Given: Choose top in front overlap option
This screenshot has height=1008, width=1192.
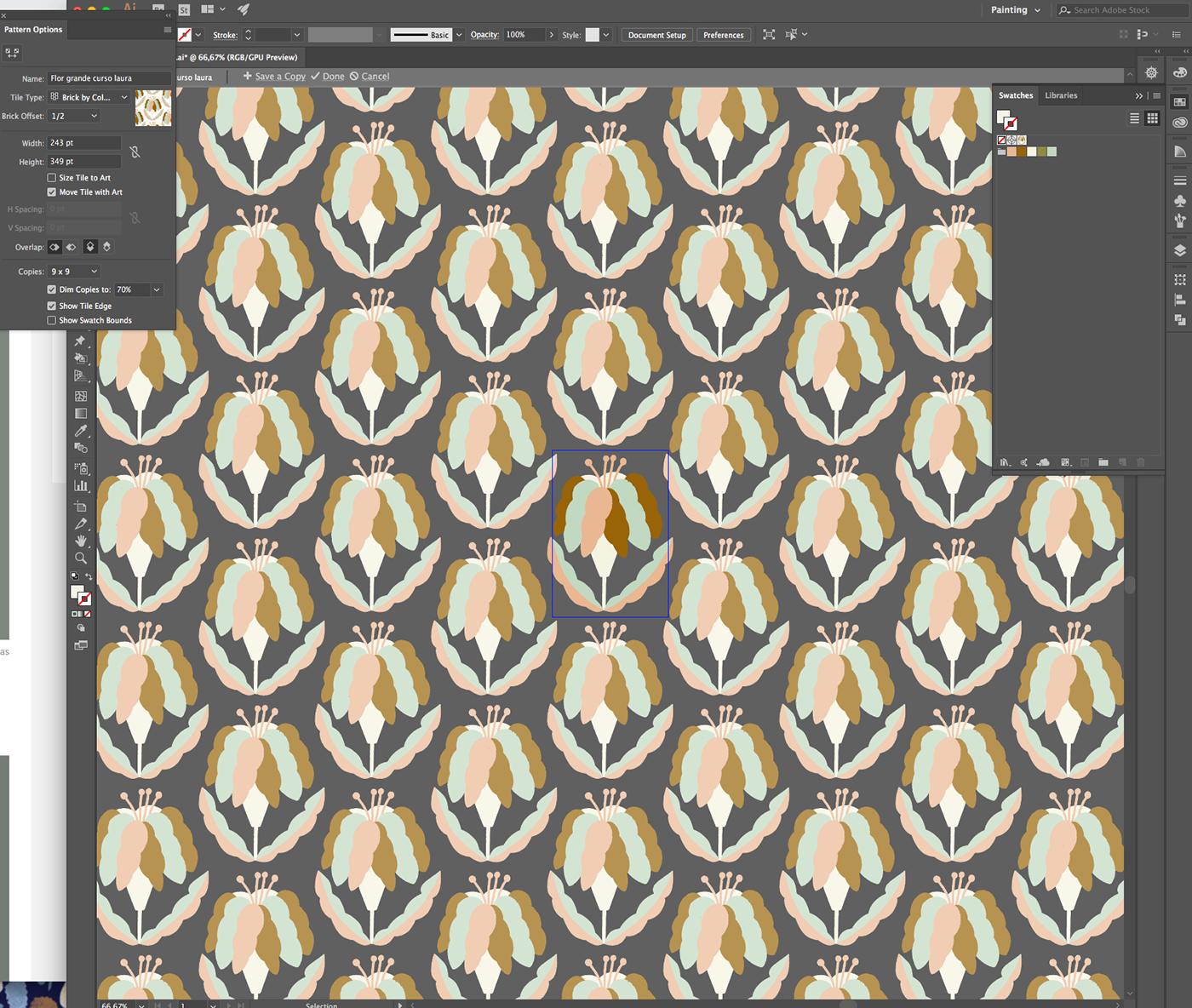Looking at the screenshot, I should click(x=90, y=247).
